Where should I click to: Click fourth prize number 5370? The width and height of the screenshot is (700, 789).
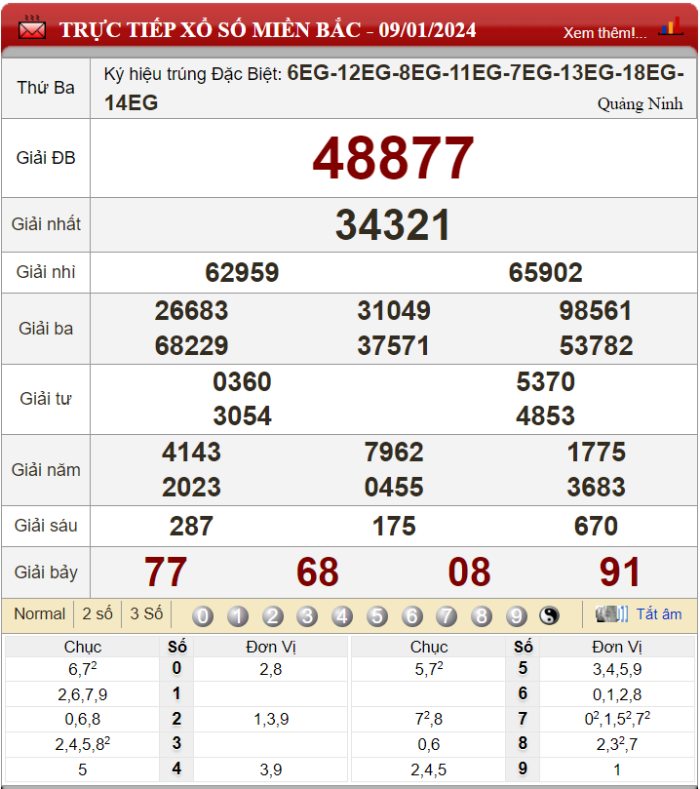click(546, 381)
